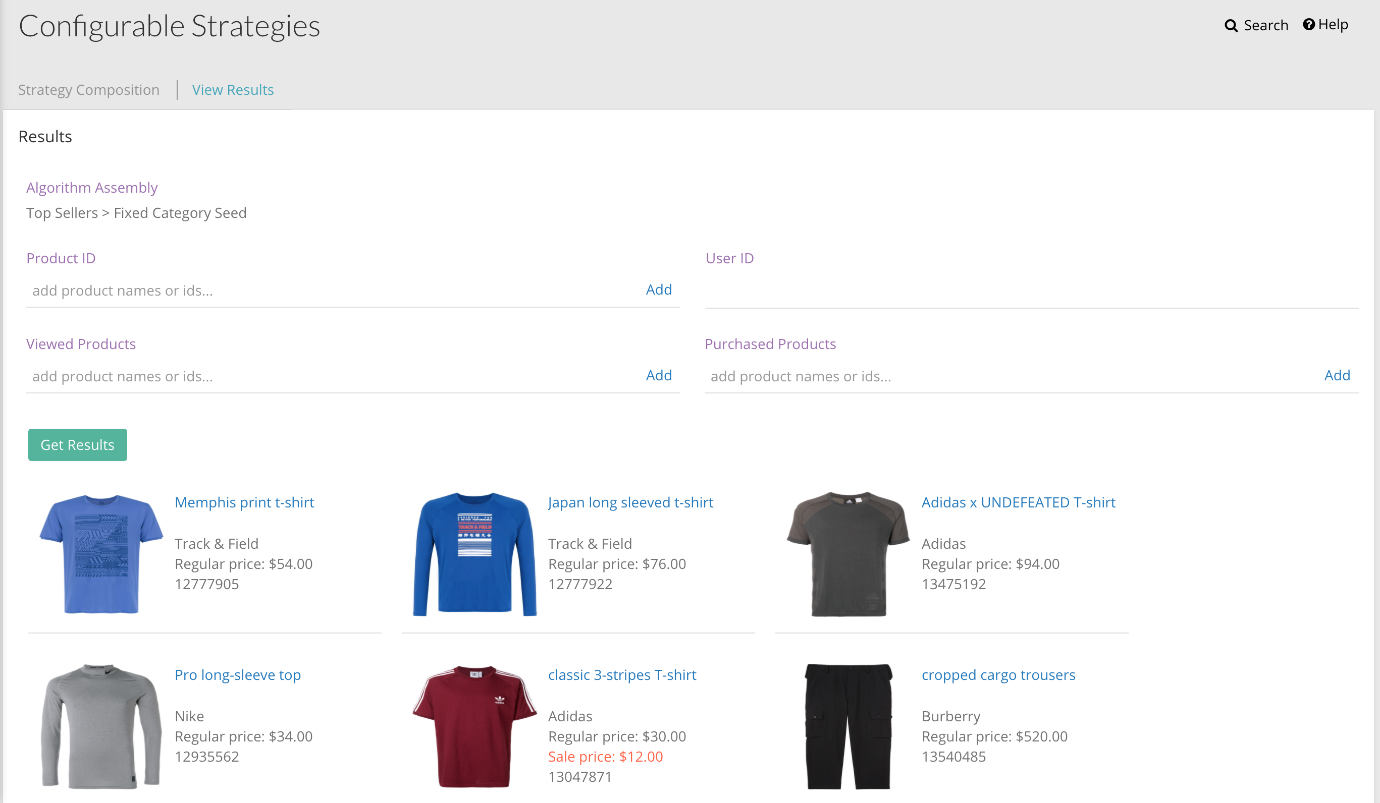Click product ID 13540485
Viewport: 1380px width, 803px height.
(954, 757)
